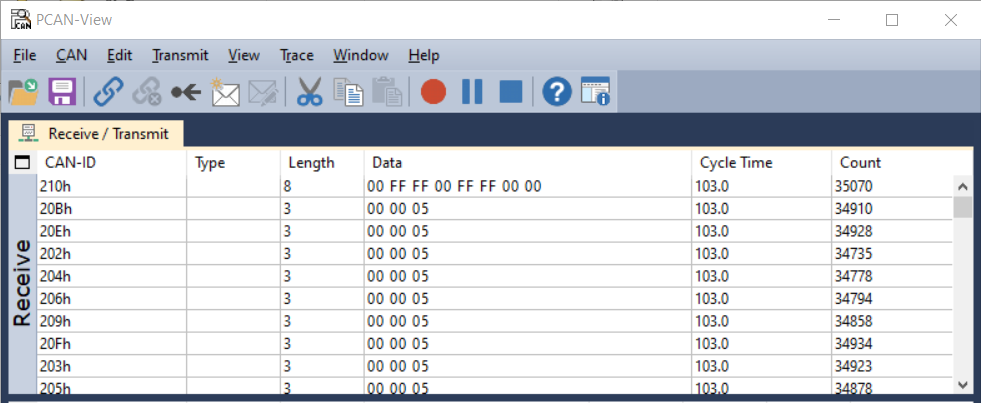The width and height of the screenshot is (981, 403).
Task: Click the Paste clipboard icon
Action: tap(387, 92)
